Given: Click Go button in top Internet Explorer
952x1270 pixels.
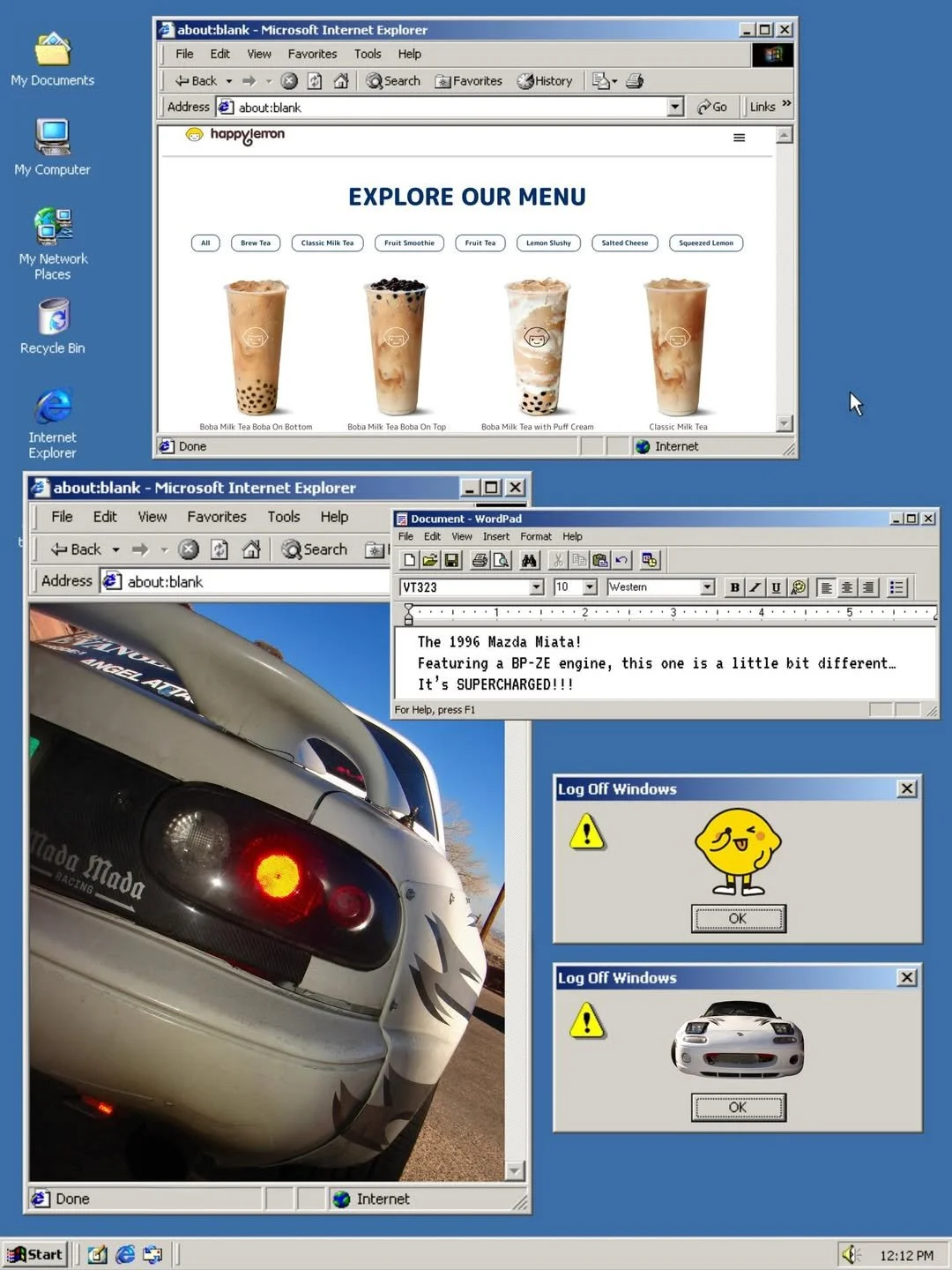Looking at the screenshot, I should click(x=712, y=107).
